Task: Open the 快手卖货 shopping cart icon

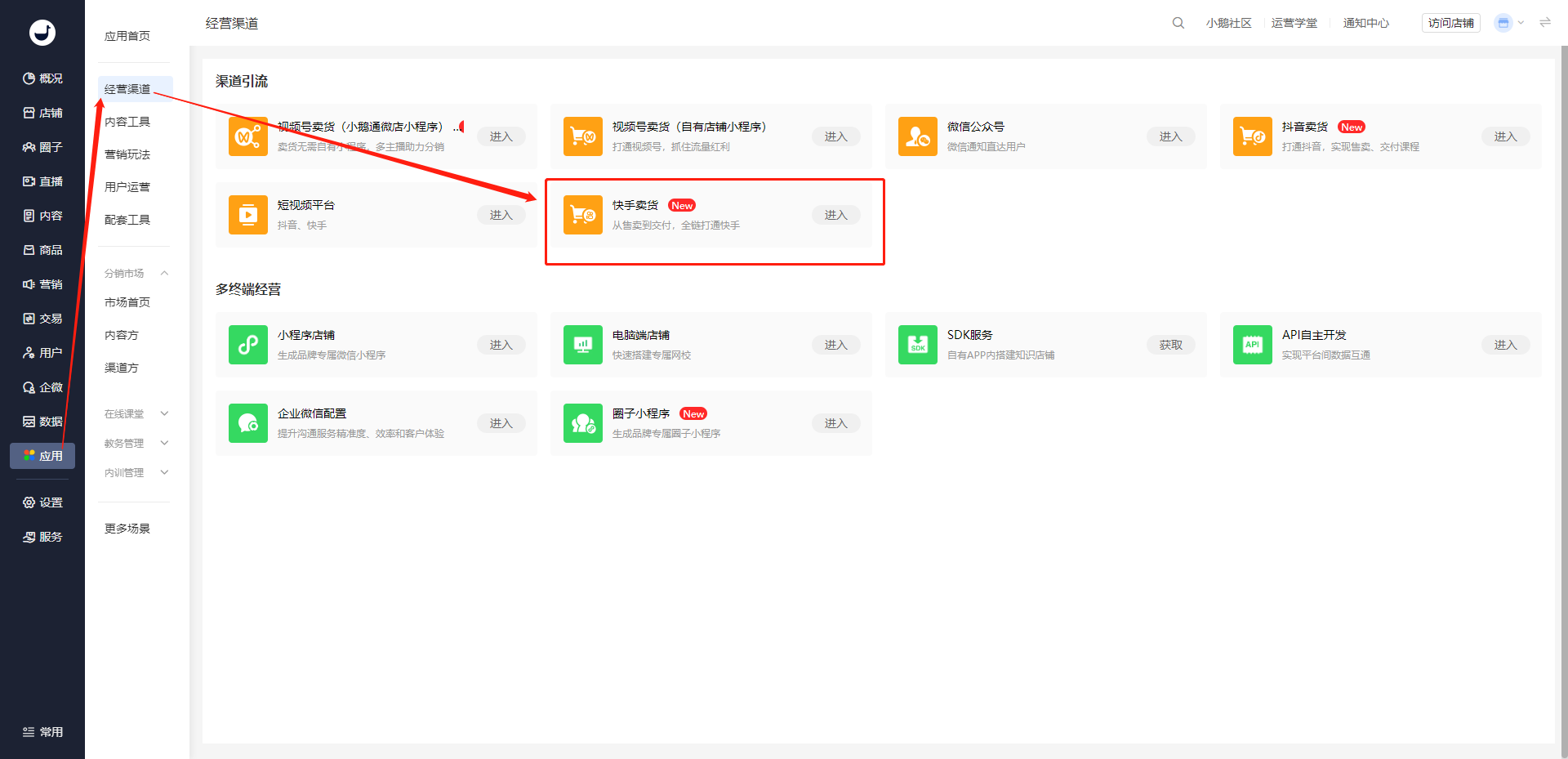Action: click(x=583, y=215)
